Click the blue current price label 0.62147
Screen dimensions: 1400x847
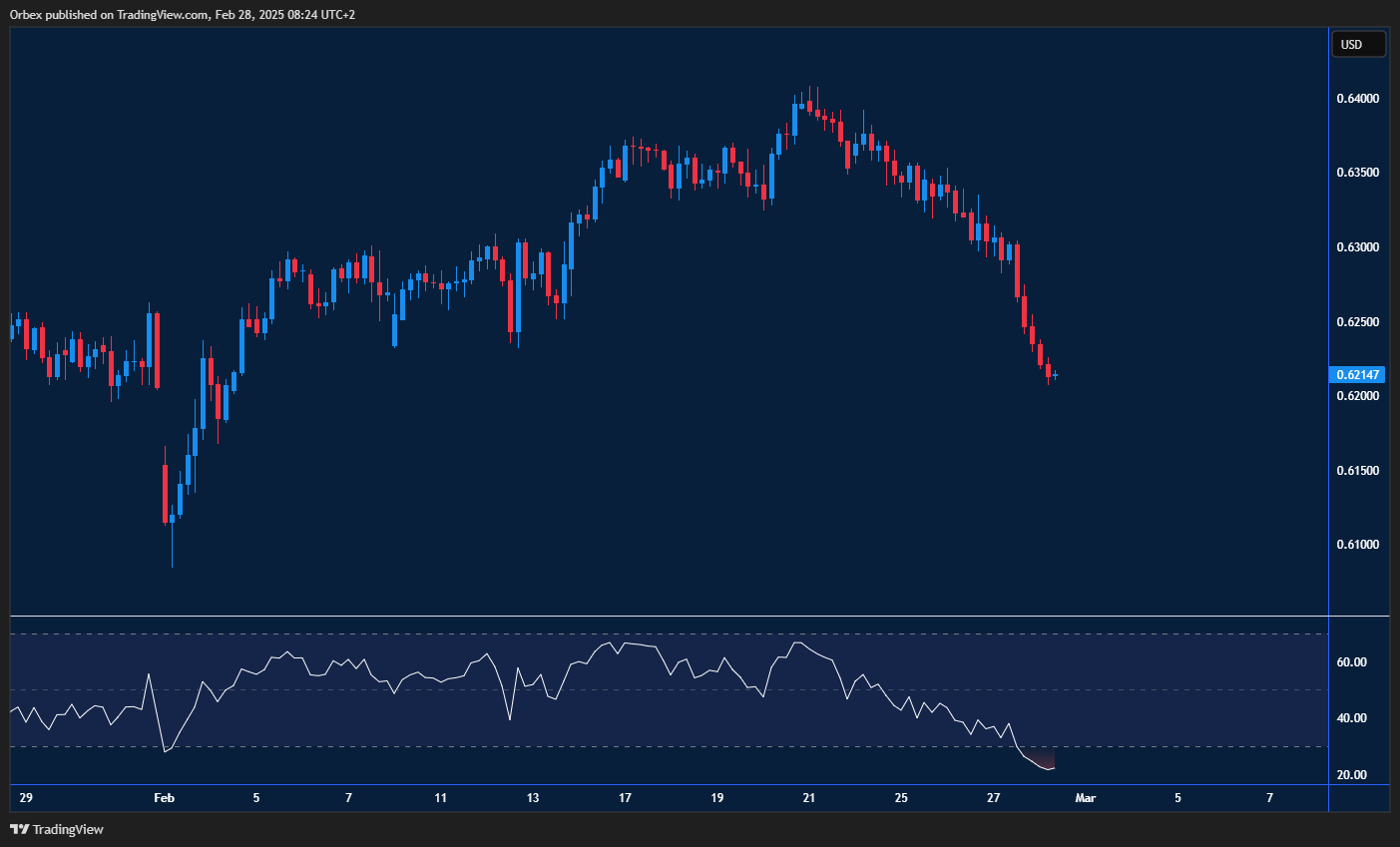point(1357,374)
